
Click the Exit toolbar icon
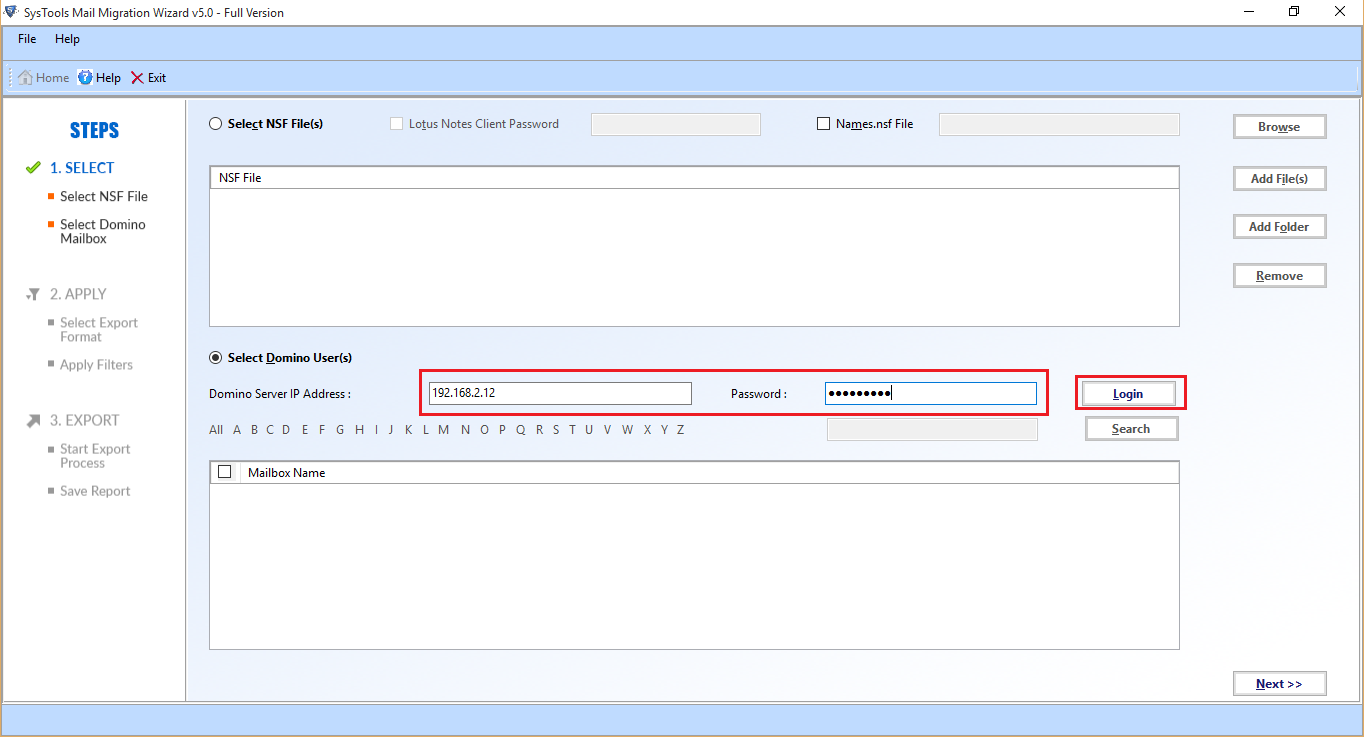(x=137, y=78)
